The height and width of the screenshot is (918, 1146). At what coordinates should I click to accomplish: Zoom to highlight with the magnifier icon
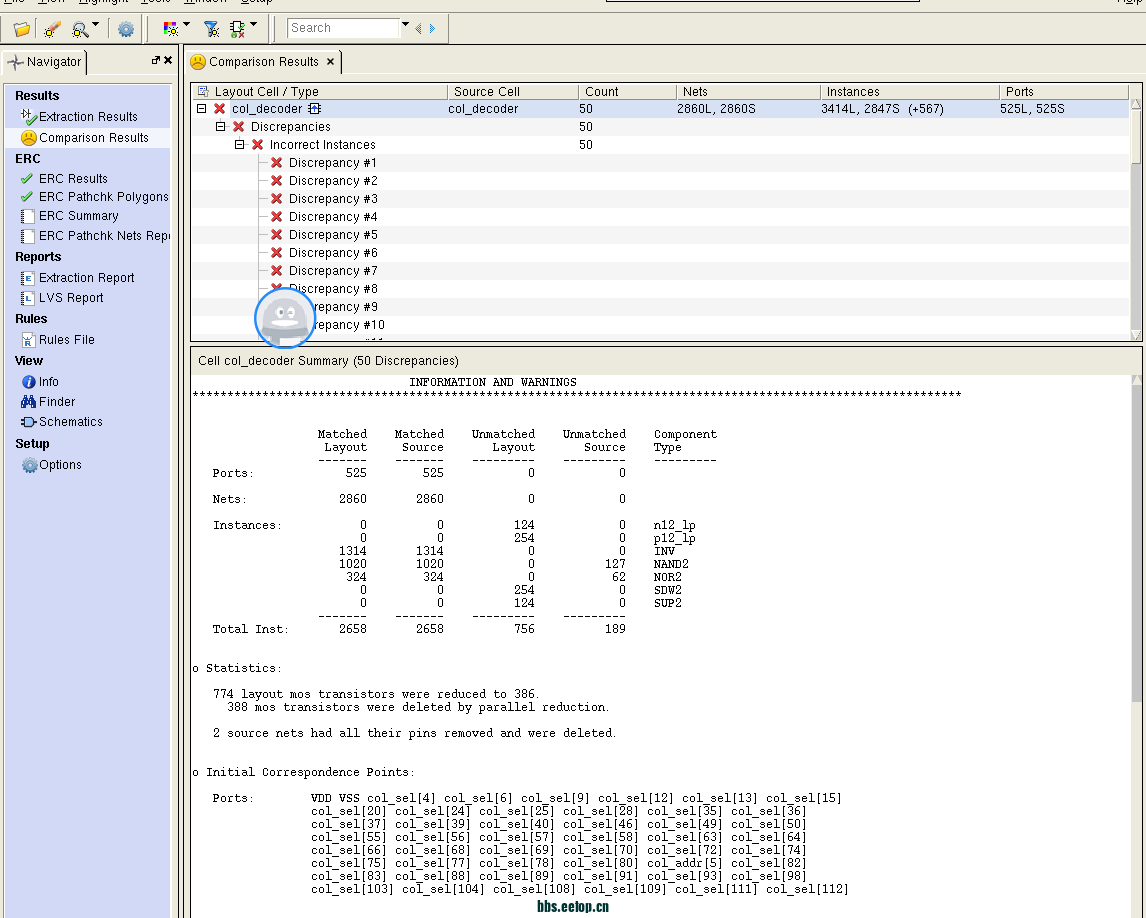79,29
